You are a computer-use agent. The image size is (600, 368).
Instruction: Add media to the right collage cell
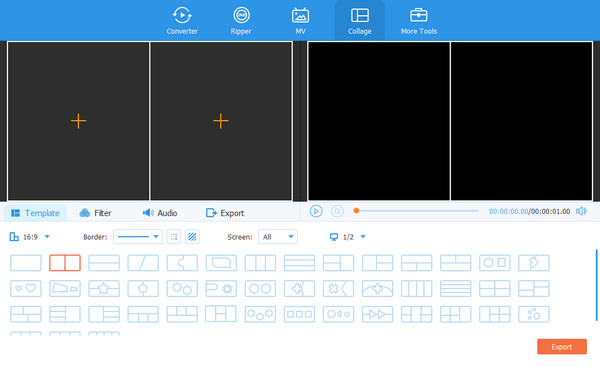[221, 121]
